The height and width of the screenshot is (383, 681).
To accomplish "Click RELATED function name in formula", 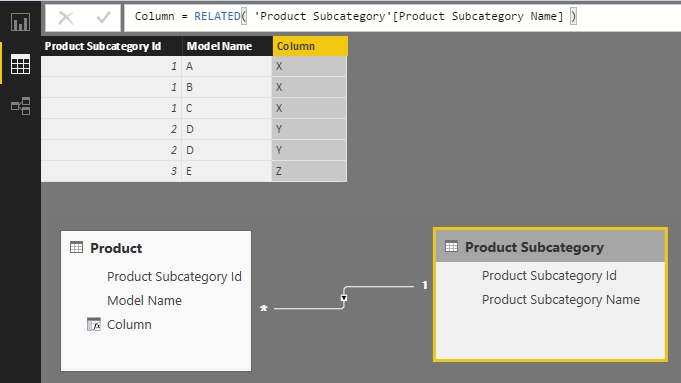I will 217,17.
